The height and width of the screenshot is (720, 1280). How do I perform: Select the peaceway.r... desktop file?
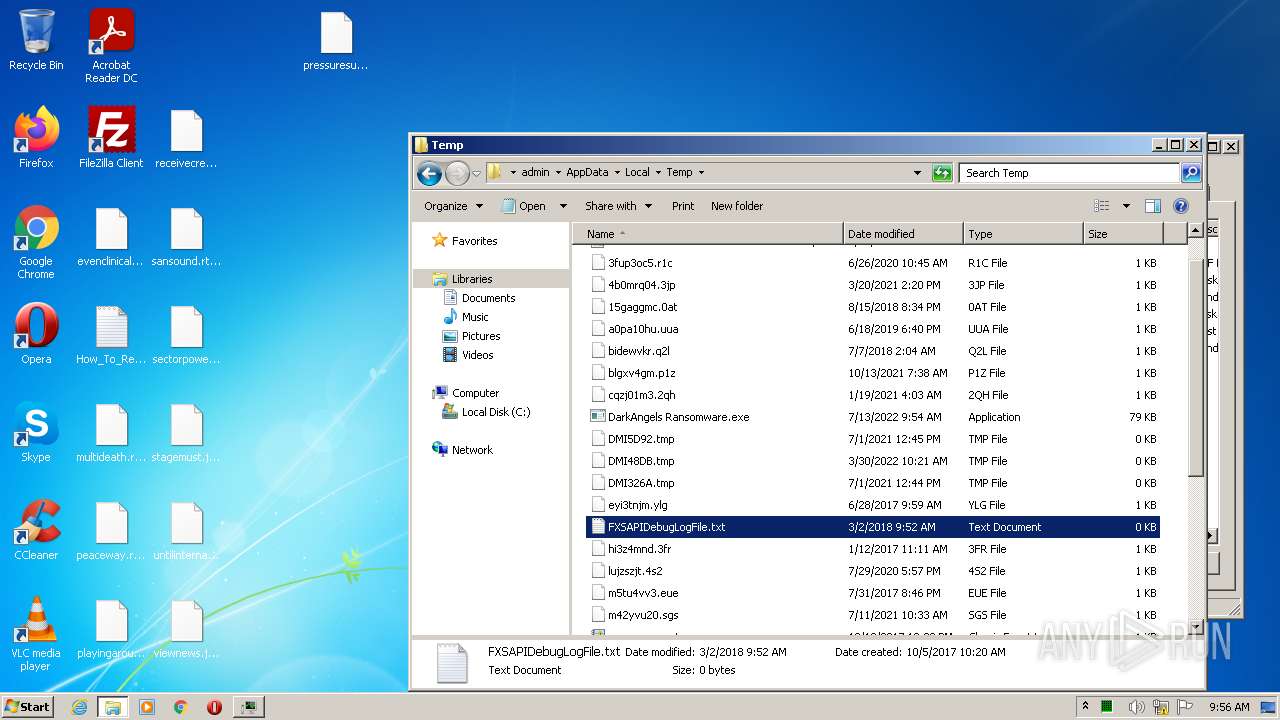point(111,530)
